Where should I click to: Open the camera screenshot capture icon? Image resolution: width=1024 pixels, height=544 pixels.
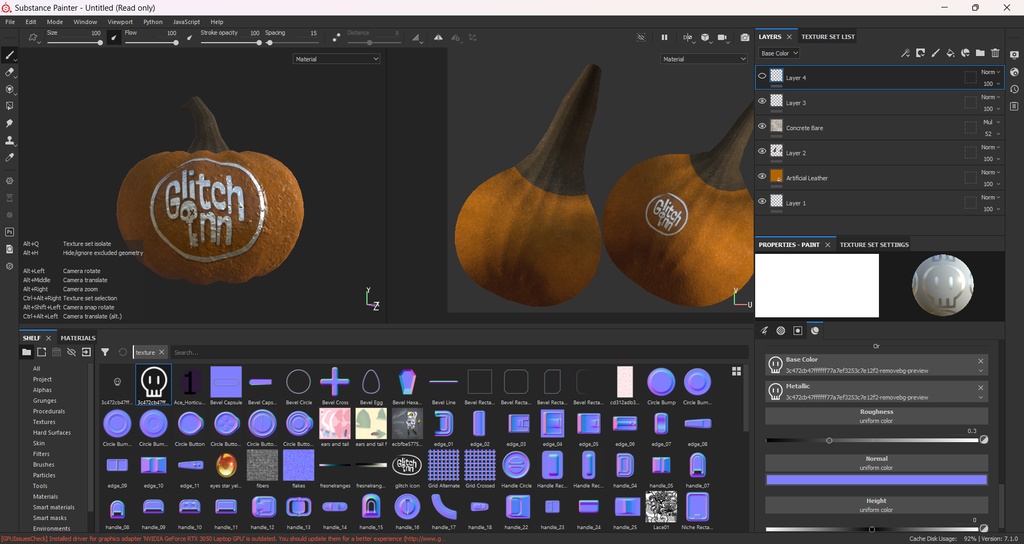pos(744,37)
